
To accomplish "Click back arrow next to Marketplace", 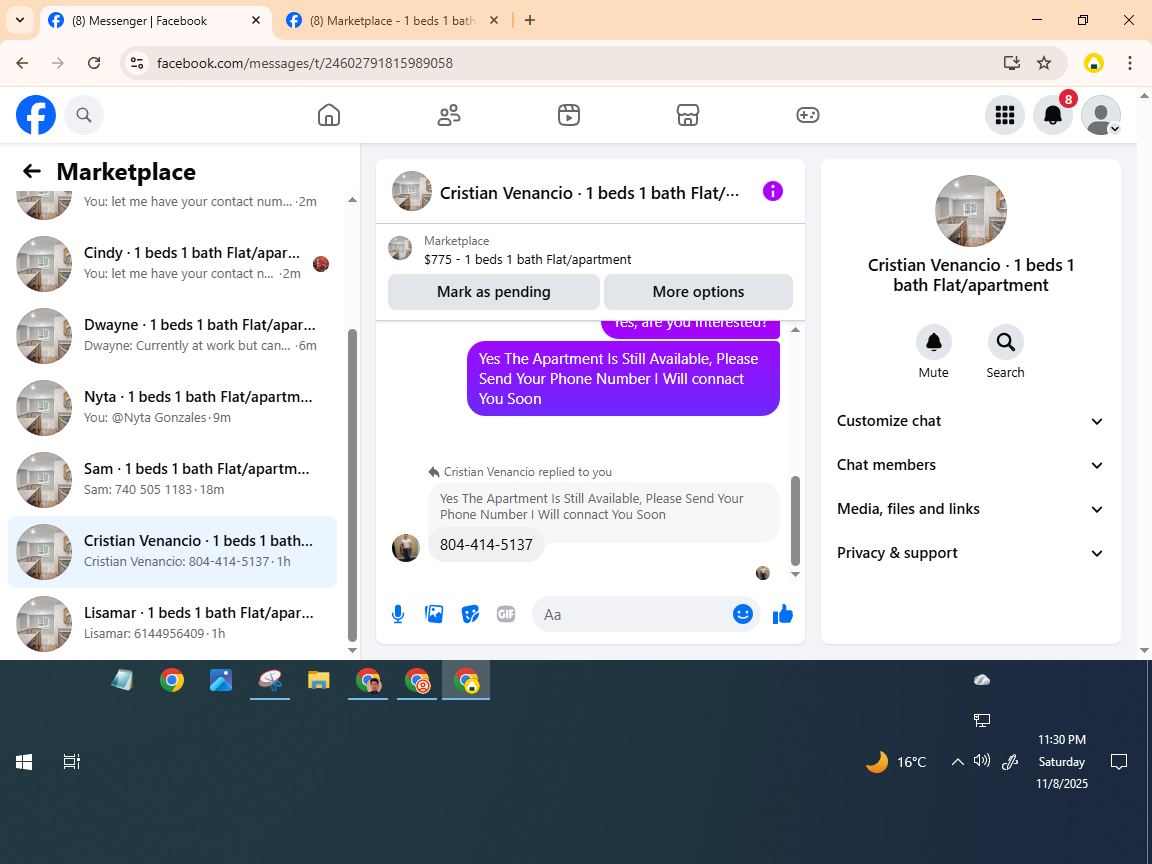I will 32,171.
